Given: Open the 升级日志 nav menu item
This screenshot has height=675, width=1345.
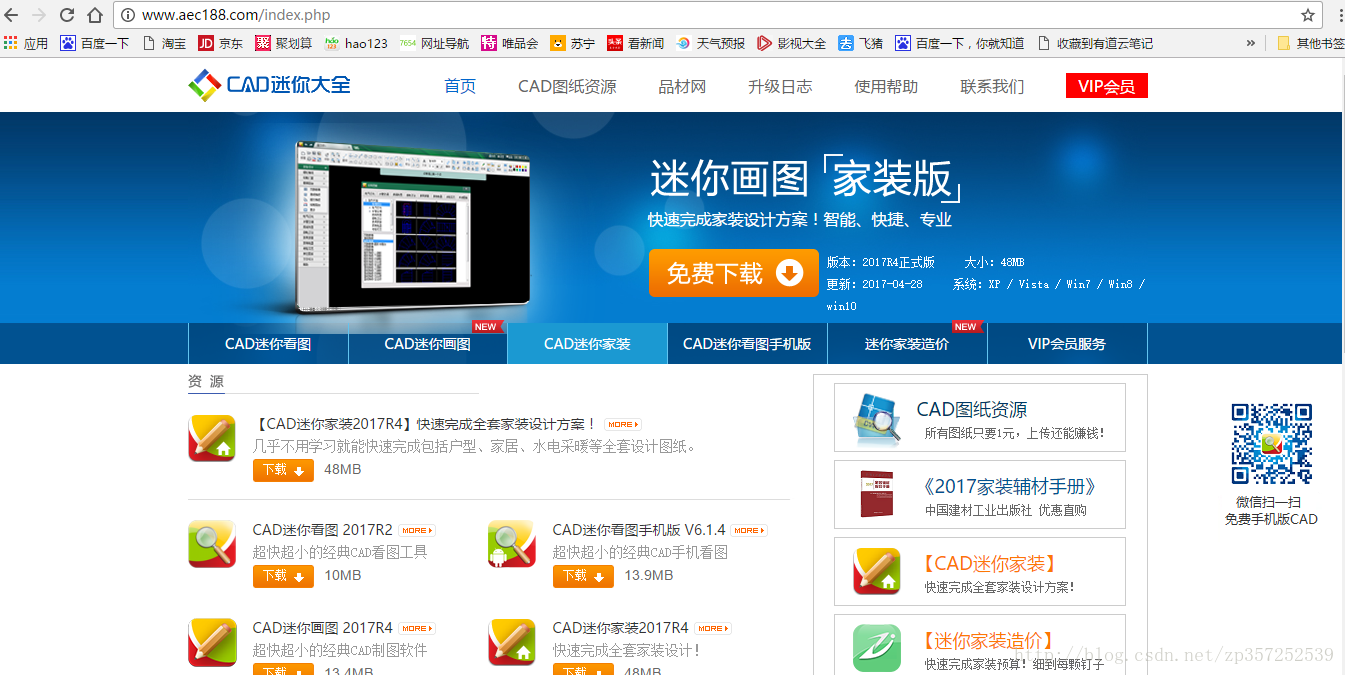Looking at the screenshot, I should pyautogui.click(x=780, y=86).
